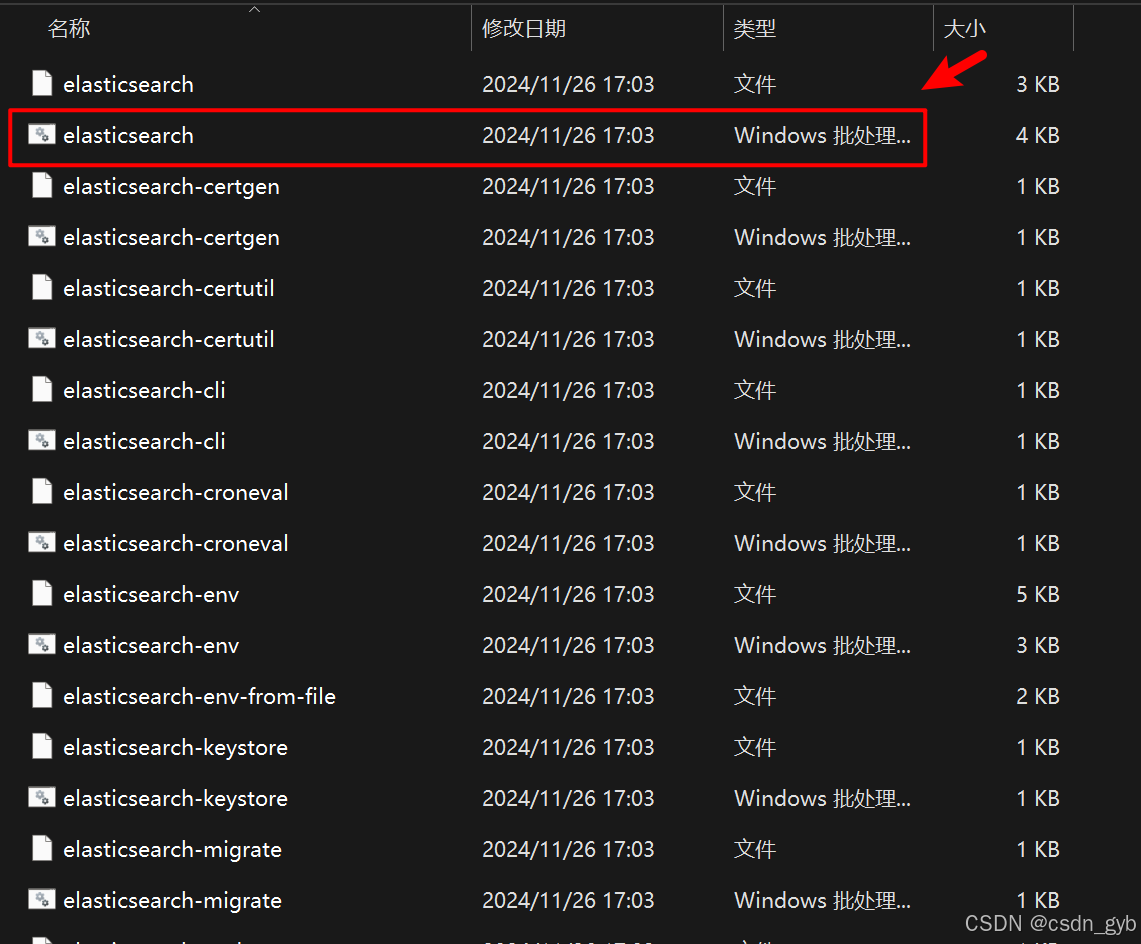Click the gear batch icon of elasticsearch-env (3 KB)
The height and width of the screenshot is (944, 1141).
pyautogui.click(x=42, y=644)
